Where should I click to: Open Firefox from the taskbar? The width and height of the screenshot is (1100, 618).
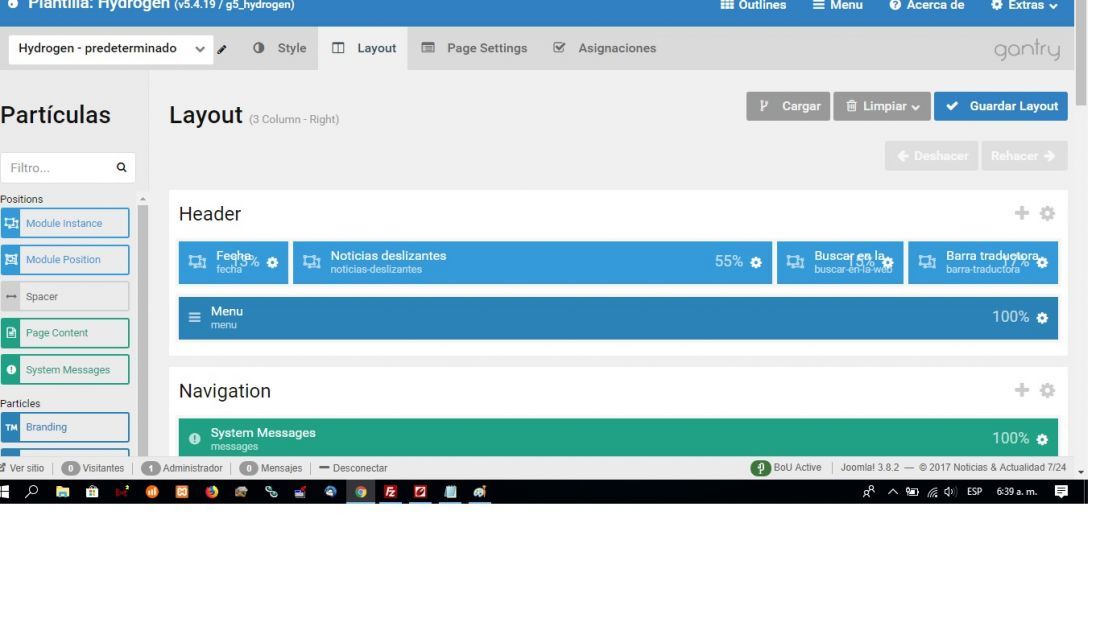(211, 492)
